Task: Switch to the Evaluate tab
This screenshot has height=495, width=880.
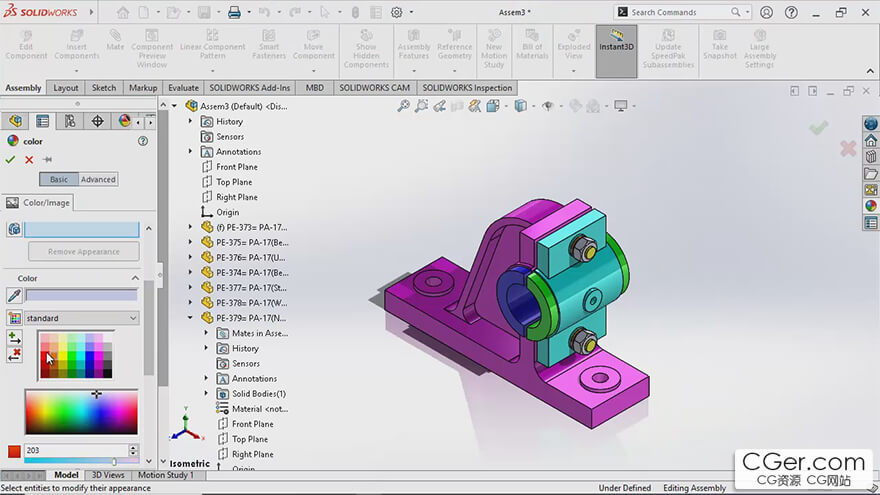Action: tap(184, 88)
